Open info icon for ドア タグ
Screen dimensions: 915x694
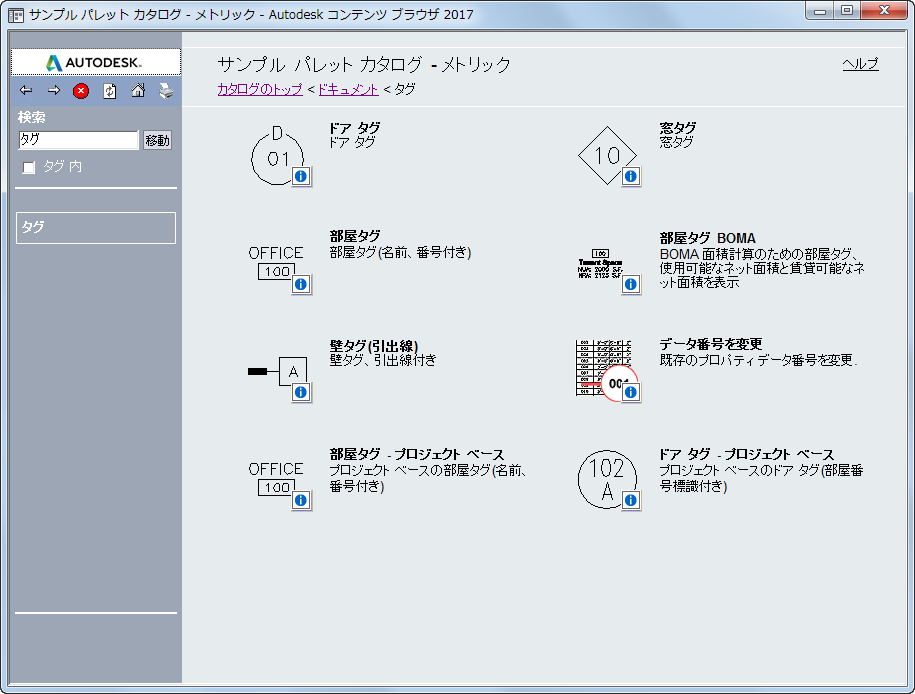(301, 176)
